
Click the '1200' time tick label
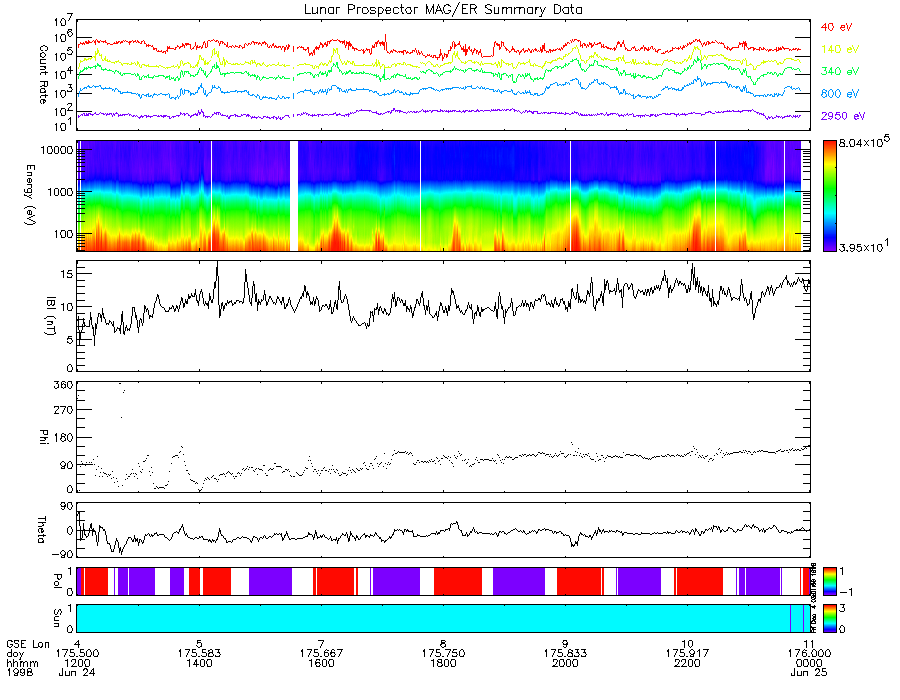point(77,663)
